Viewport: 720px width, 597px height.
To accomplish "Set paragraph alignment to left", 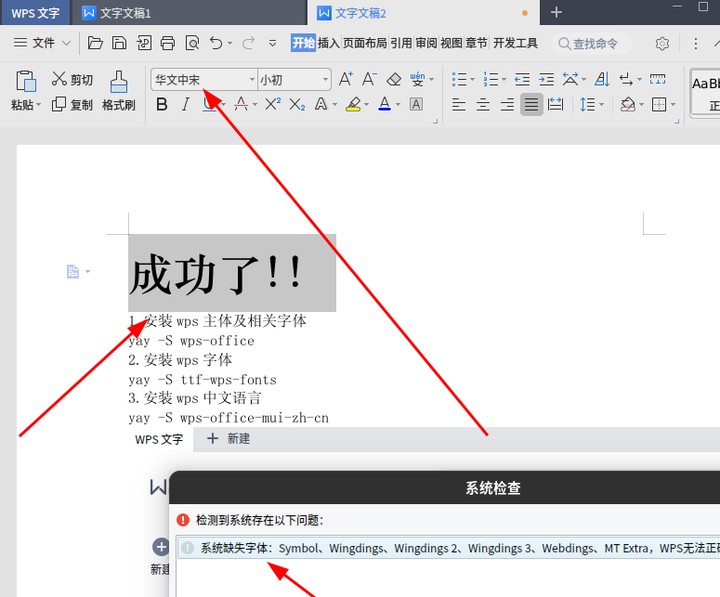I will (x=459, y=105).
